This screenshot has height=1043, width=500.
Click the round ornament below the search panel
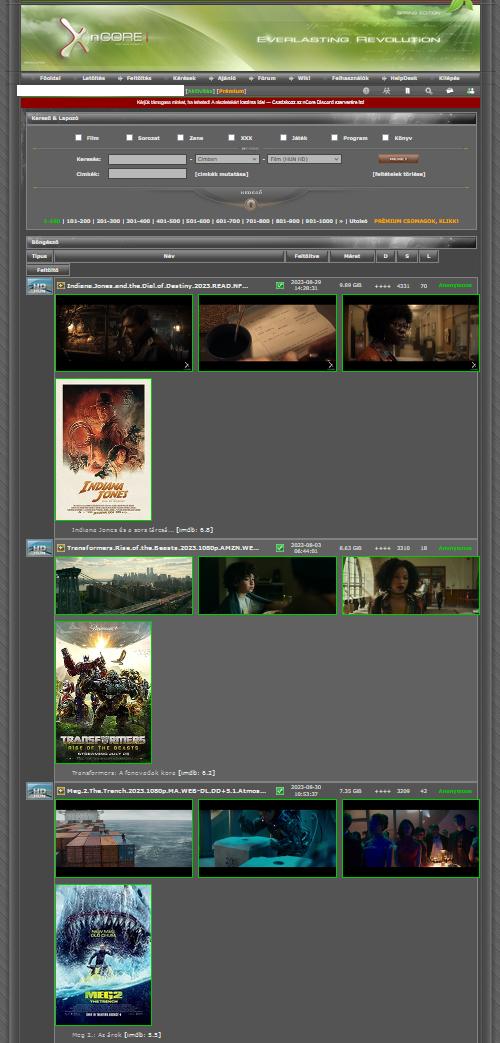[251, 204]
